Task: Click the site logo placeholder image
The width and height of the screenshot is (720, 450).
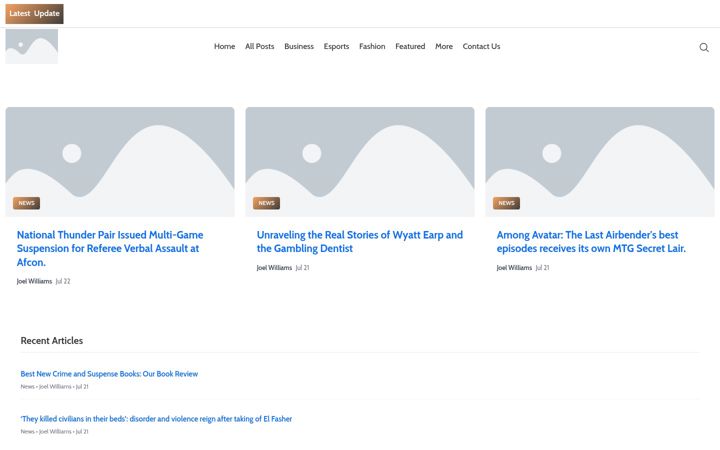Action: pyautogui.click(x=32, y=46)
